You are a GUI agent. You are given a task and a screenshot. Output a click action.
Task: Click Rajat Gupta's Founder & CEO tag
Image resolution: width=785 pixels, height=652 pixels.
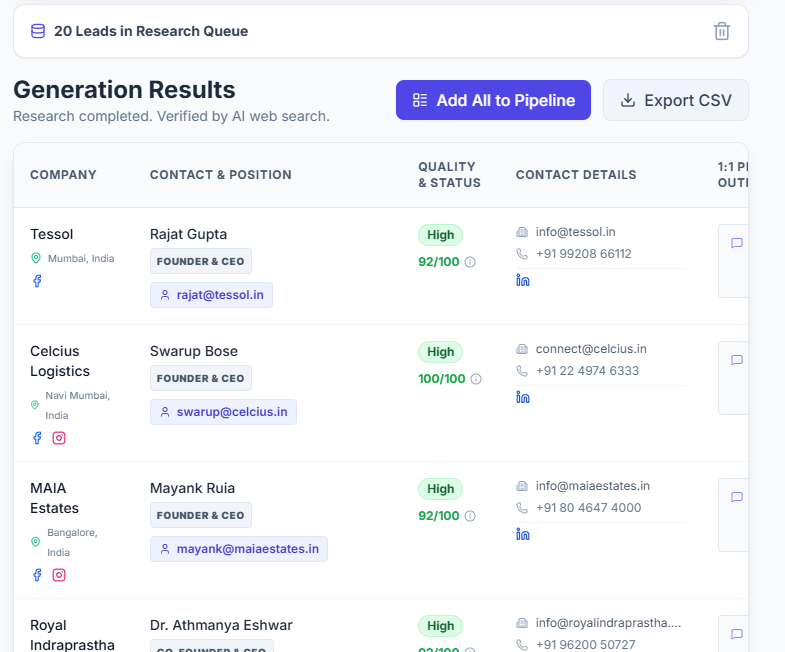pos(201,261)
